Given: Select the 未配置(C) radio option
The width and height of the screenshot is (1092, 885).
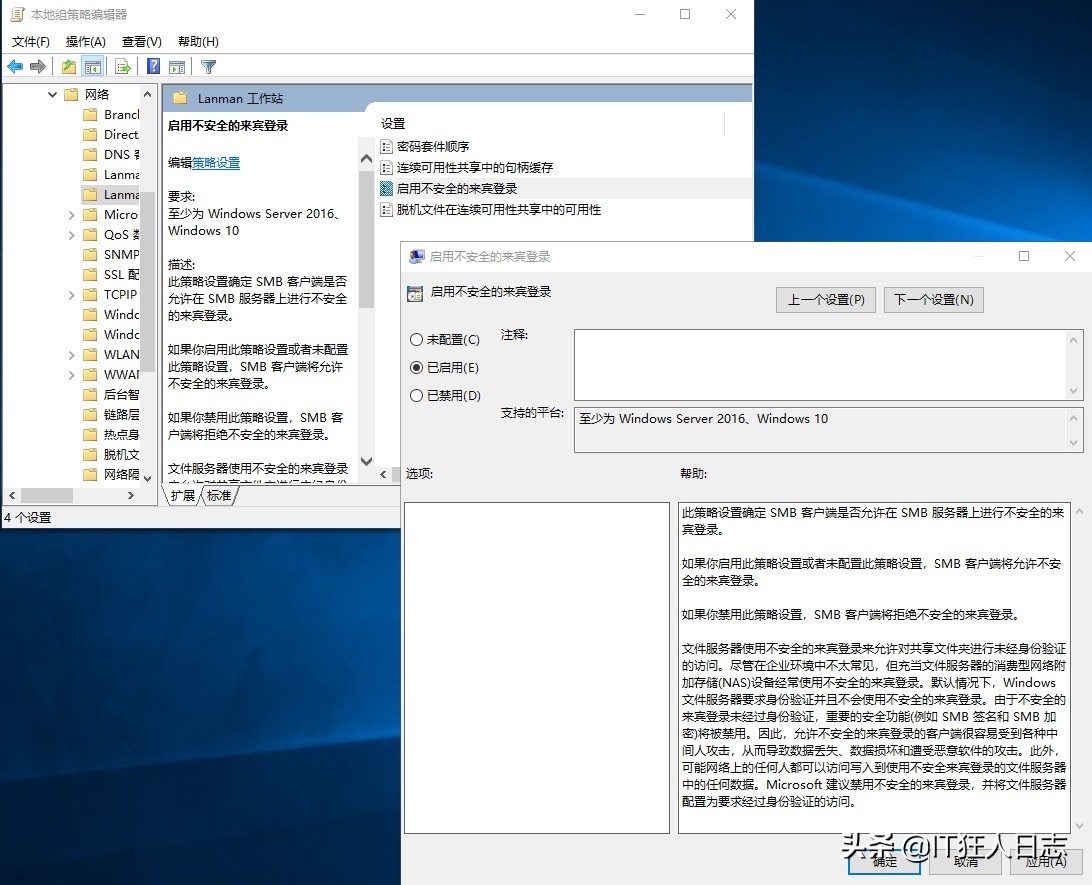Looking at the screenshot, I should (x=417, y=340).
